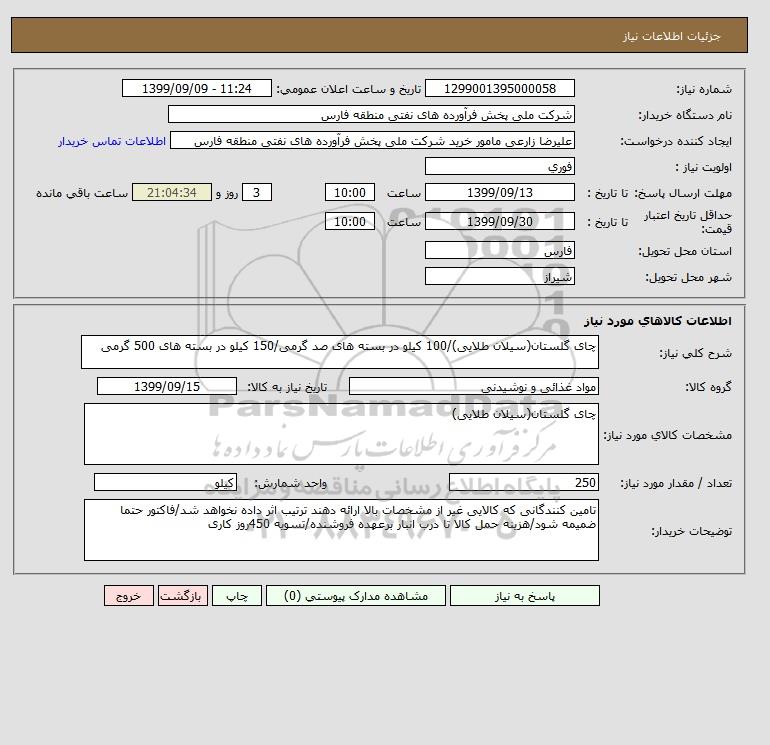Click the text 'ساعت باقی مانده'
770x745 pixels.
pos(82,193)
